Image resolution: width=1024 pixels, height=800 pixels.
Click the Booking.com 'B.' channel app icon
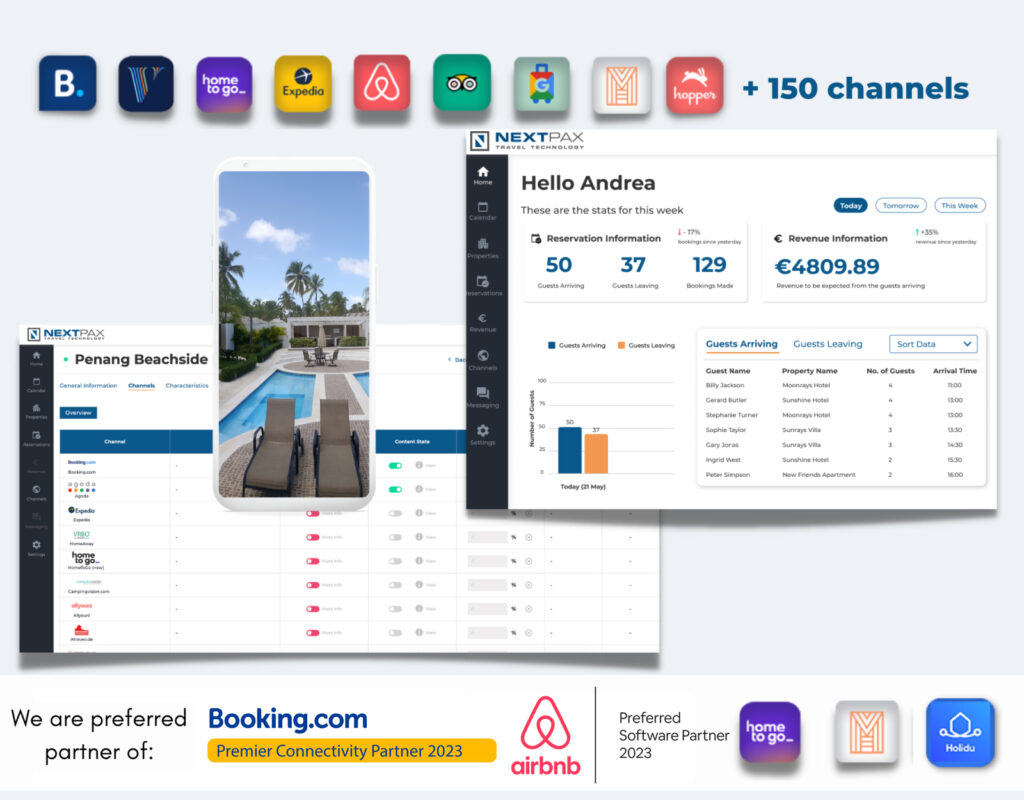click(67, 83)
